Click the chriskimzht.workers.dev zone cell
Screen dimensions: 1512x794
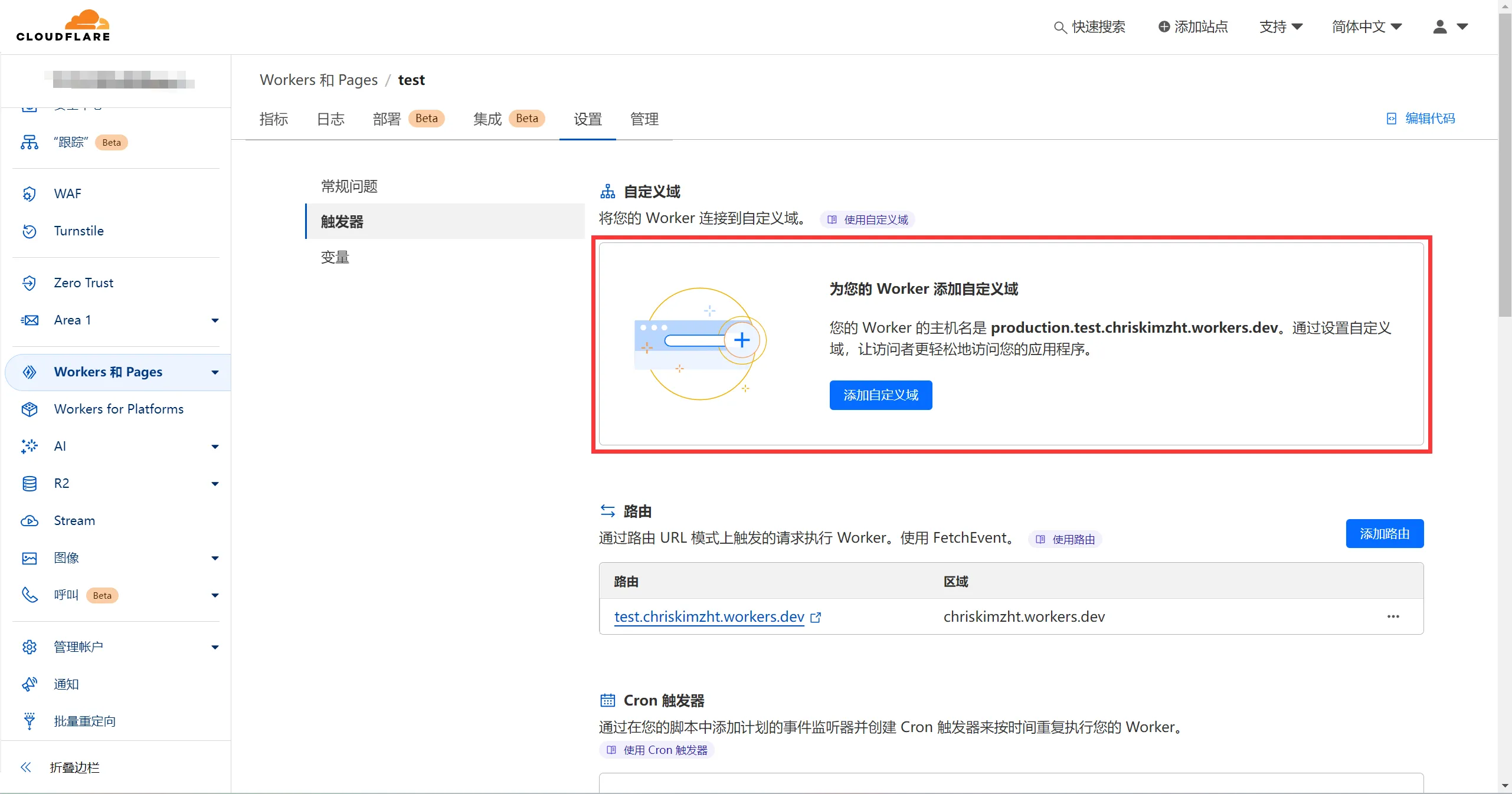(1024, 616)
